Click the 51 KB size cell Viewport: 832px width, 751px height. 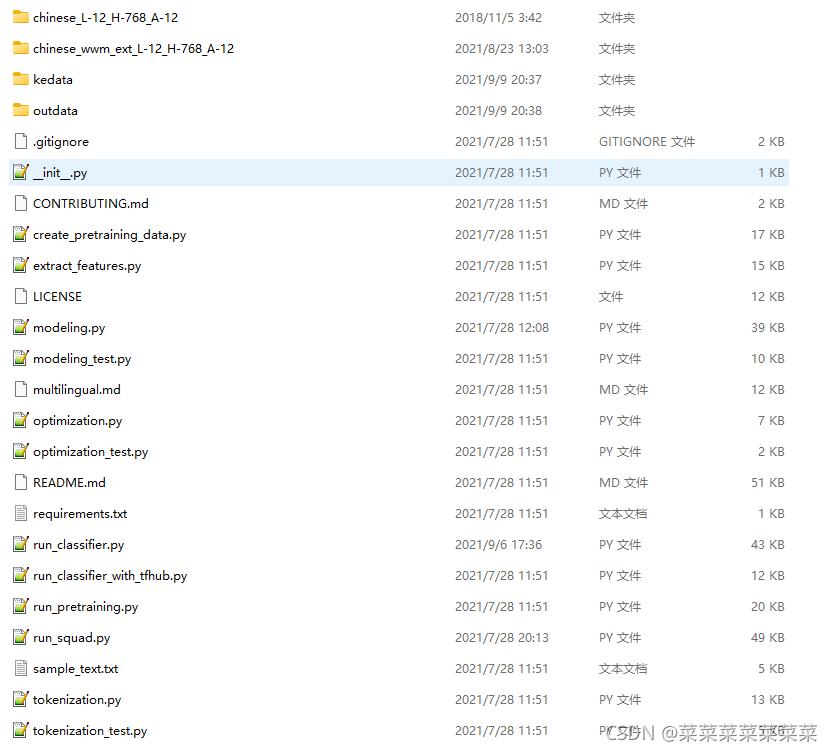point(768,482)
